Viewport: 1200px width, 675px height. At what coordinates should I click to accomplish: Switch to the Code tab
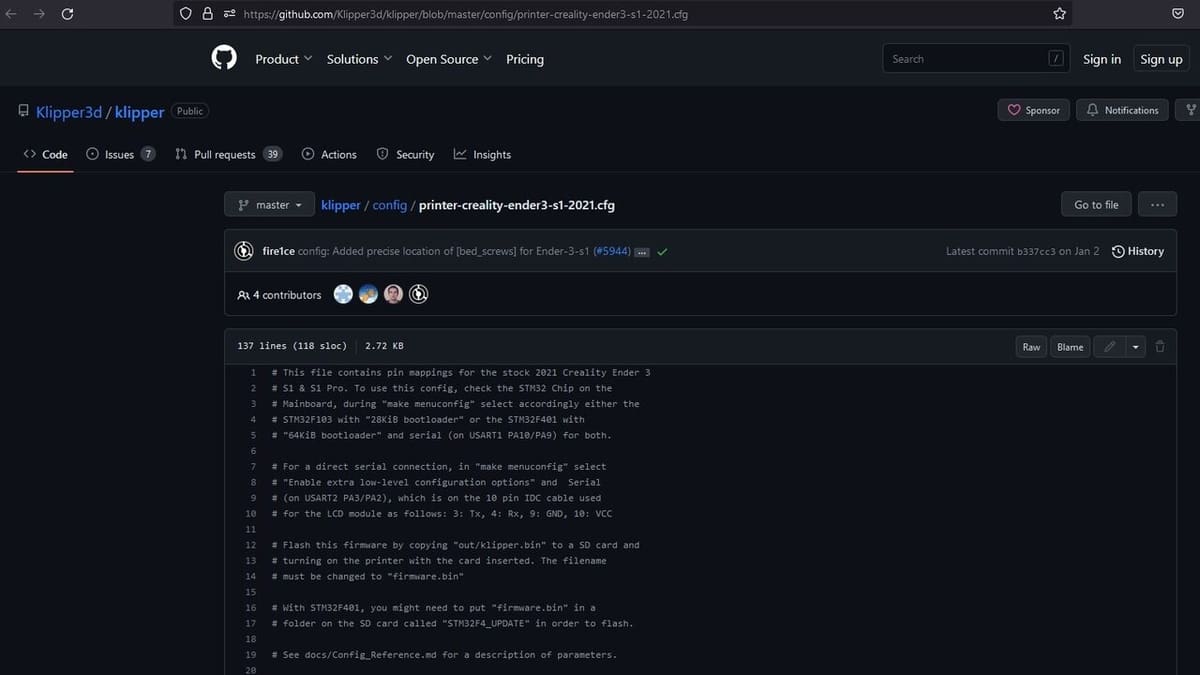[45, 154]
